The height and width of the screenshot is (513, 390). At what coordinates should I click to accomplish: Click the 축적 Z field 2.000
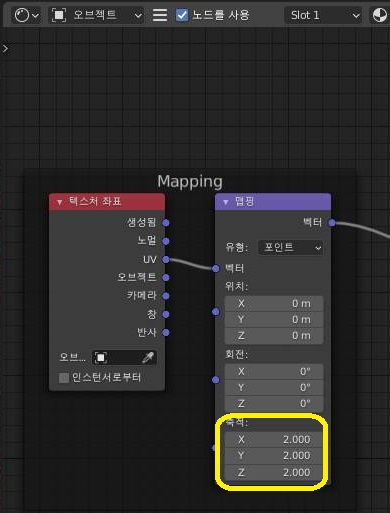[274, 472]
